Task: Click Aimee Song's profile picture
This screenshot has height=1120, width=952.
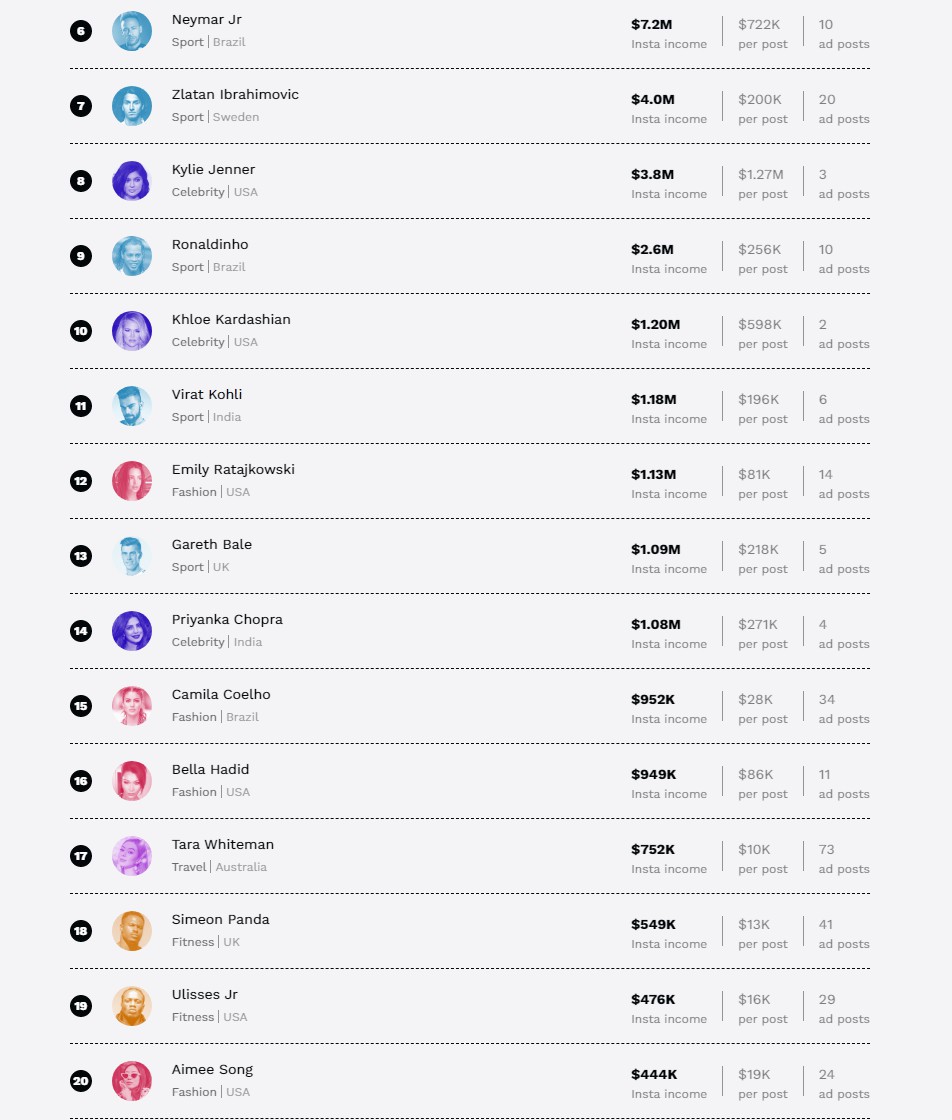Action: point(132,1081)
